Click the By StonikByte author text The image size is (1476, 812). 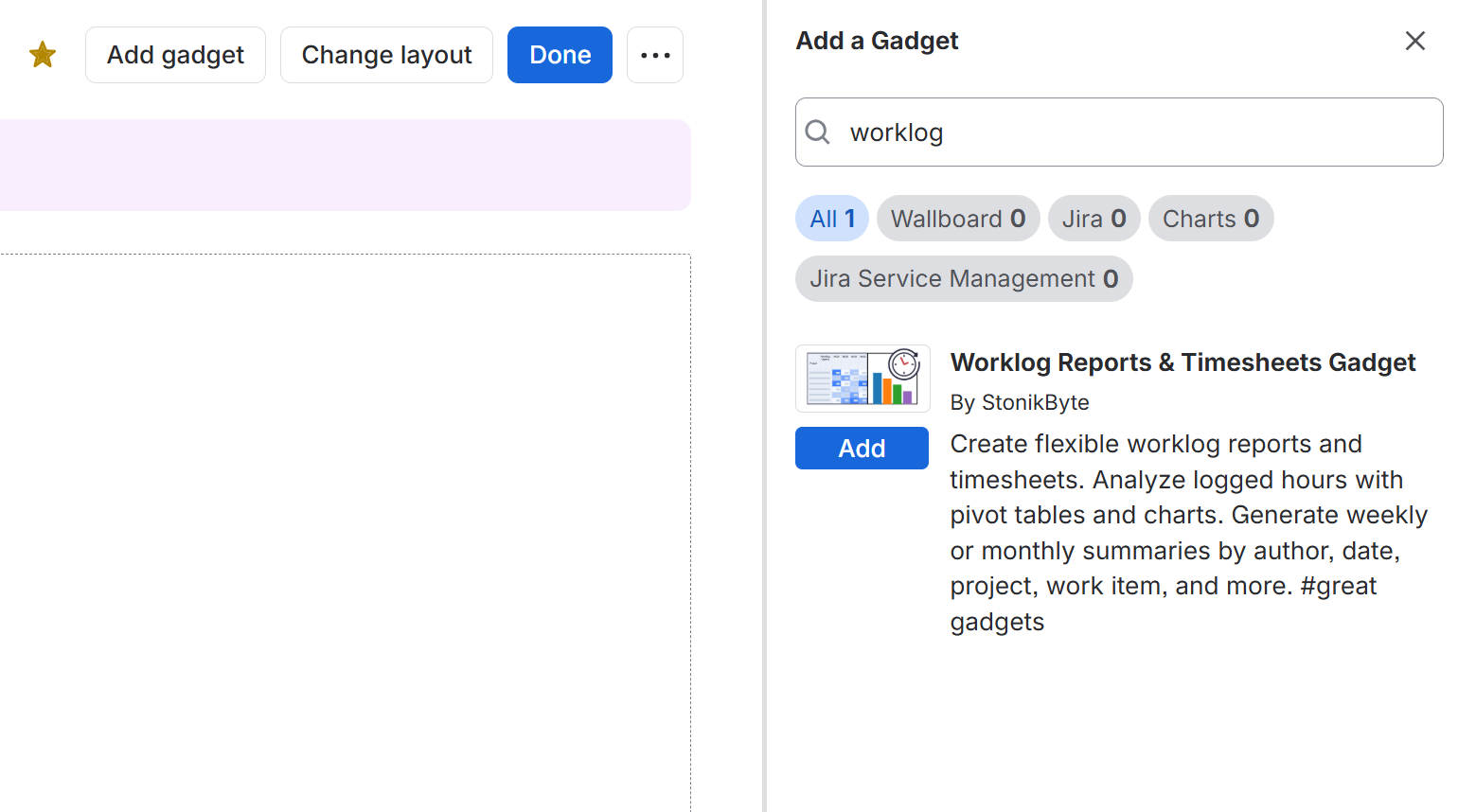[x=1020, y=402]
